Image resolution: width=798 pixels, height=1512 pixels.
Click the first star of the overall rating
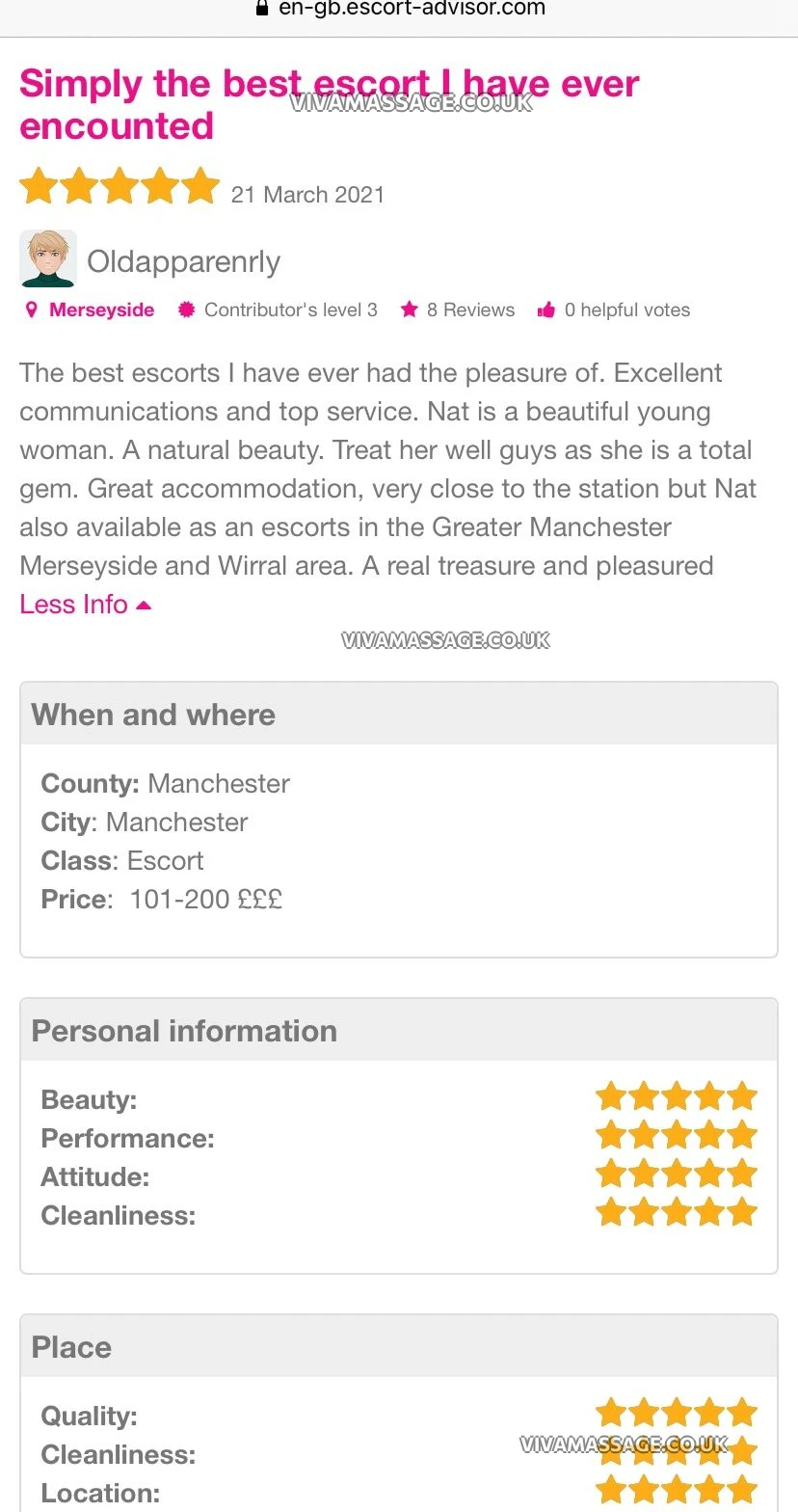tap(39, 186)
